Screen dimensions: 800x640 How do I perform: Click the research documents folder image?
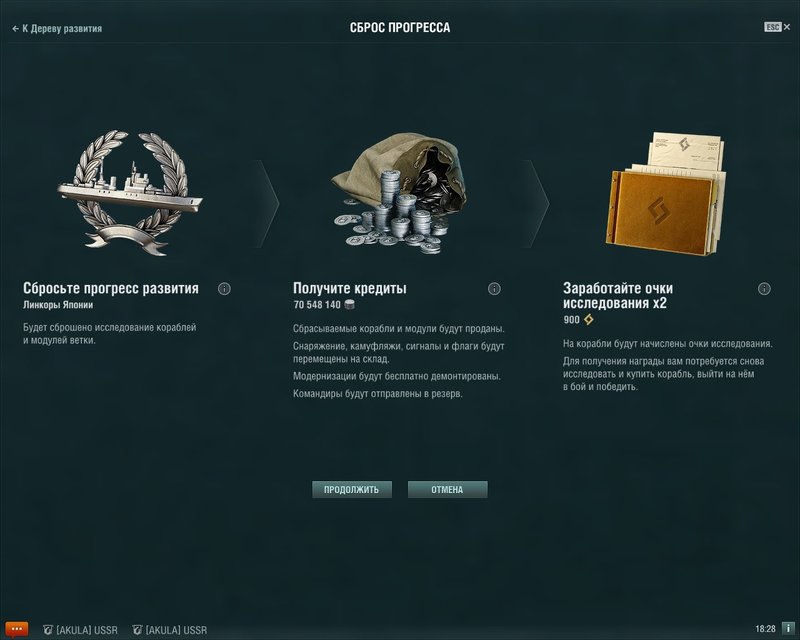pos(665,193)
